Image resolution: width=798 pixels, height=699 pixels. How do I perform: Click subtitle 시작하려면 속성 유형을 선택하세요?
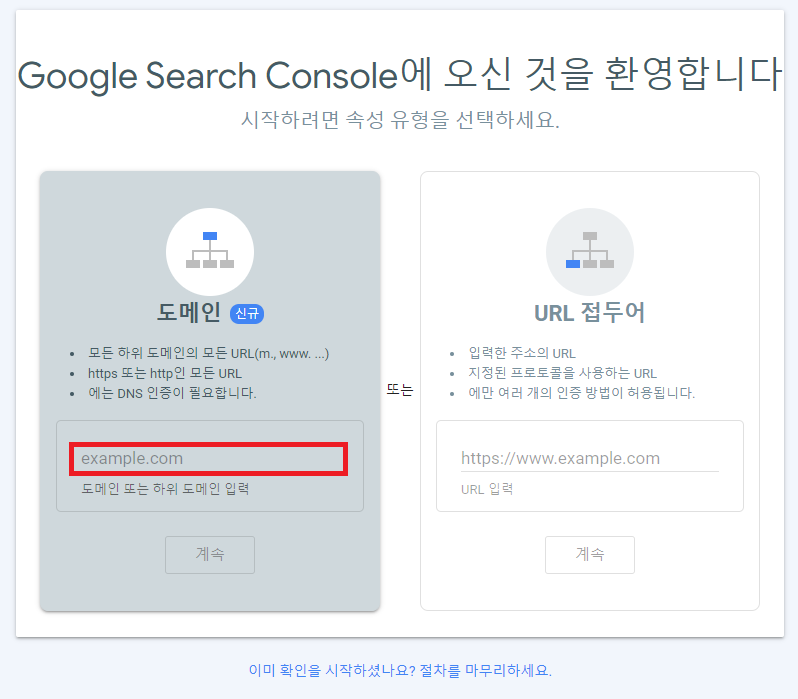[400, 120]
